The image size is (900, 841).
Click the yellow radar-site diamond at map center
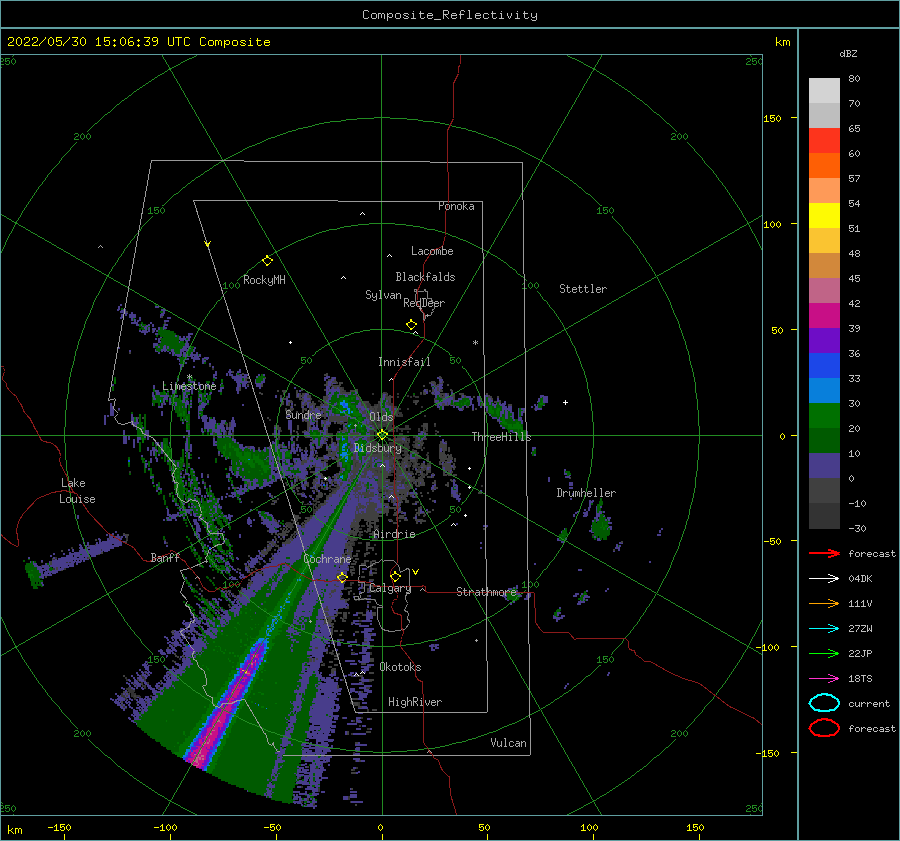(x=382, y=435)
